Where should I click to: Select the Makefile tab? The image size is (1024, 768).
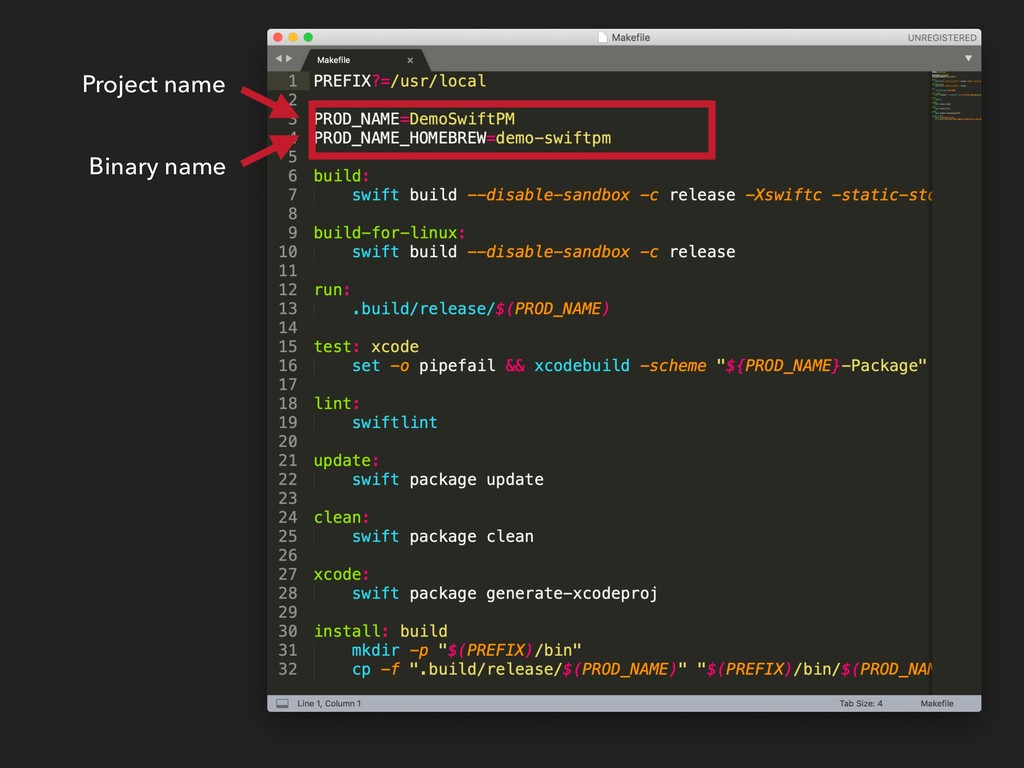click(x=334, y=60)
